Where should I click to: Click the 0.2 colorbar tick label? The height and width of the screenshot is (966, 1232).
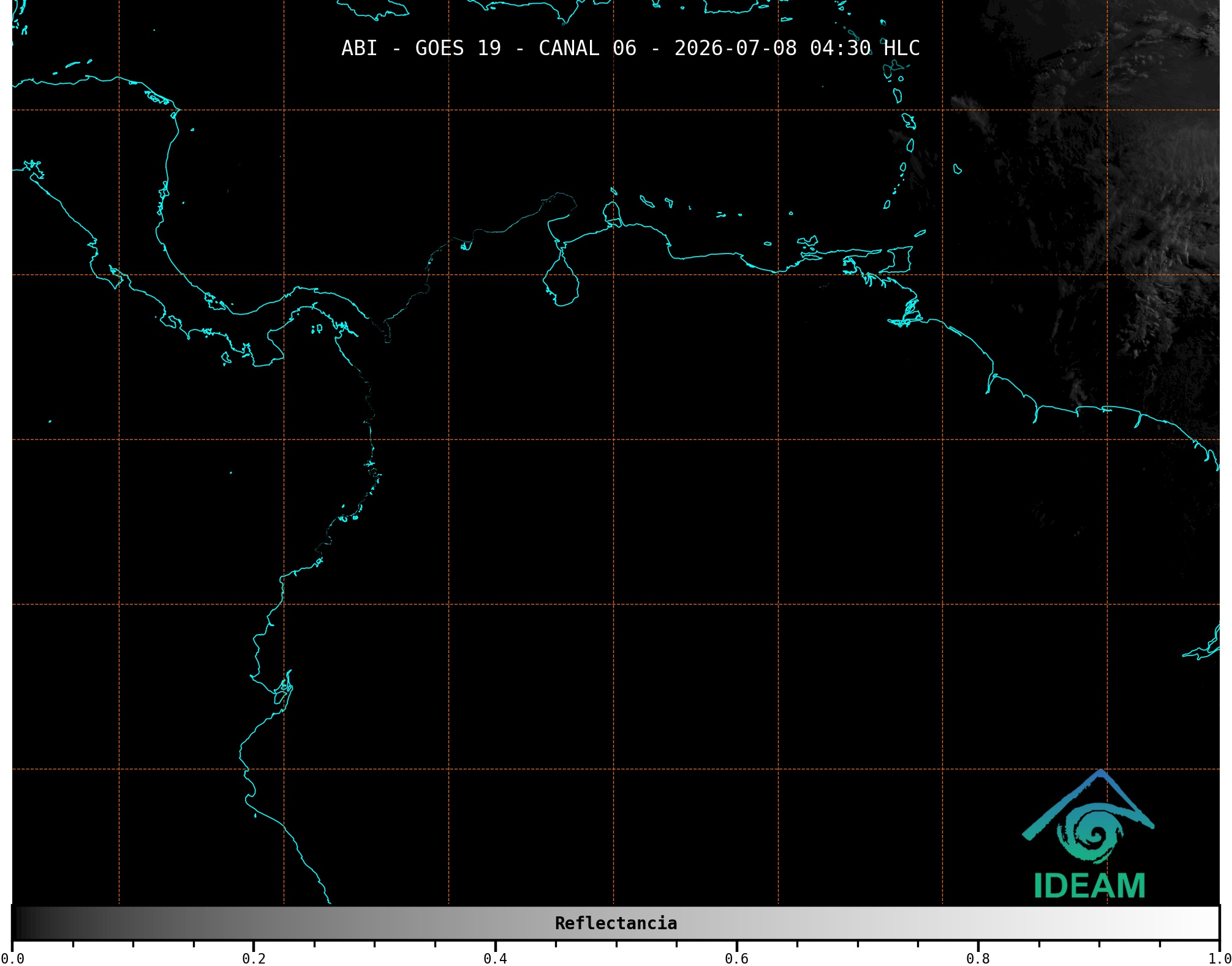tap(254, 959)
